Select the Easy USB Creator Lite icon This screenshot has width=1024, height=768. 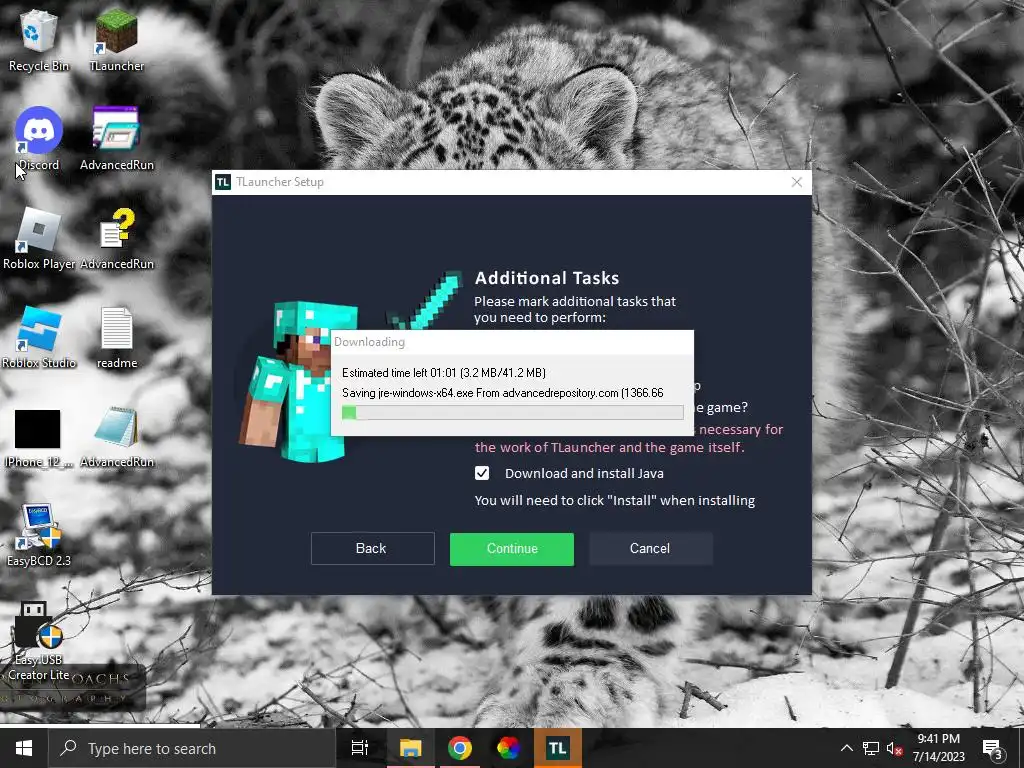click(x=38, y=641)
